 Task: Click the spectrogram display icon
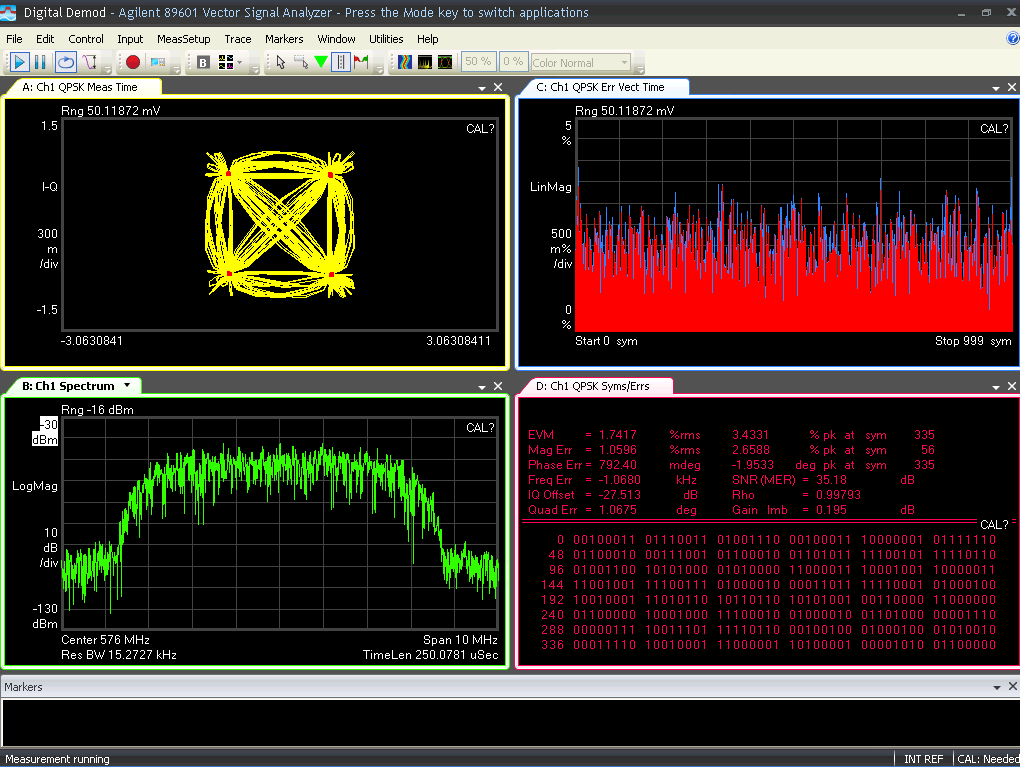pyautogui.click(x=405, y=62)
